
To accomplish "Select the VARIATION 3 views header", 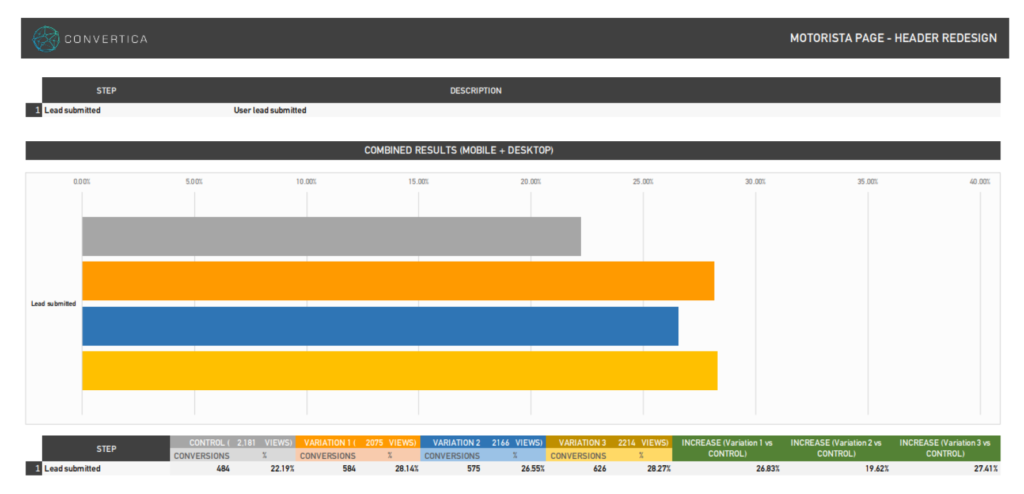I will pos(609,442).
